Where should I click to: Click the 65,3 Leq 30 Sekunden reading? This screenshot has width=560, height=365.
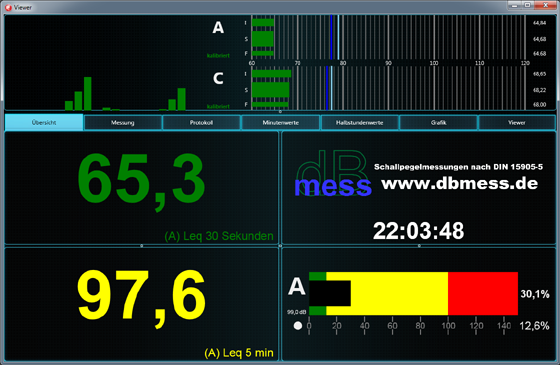pos(141,182)
